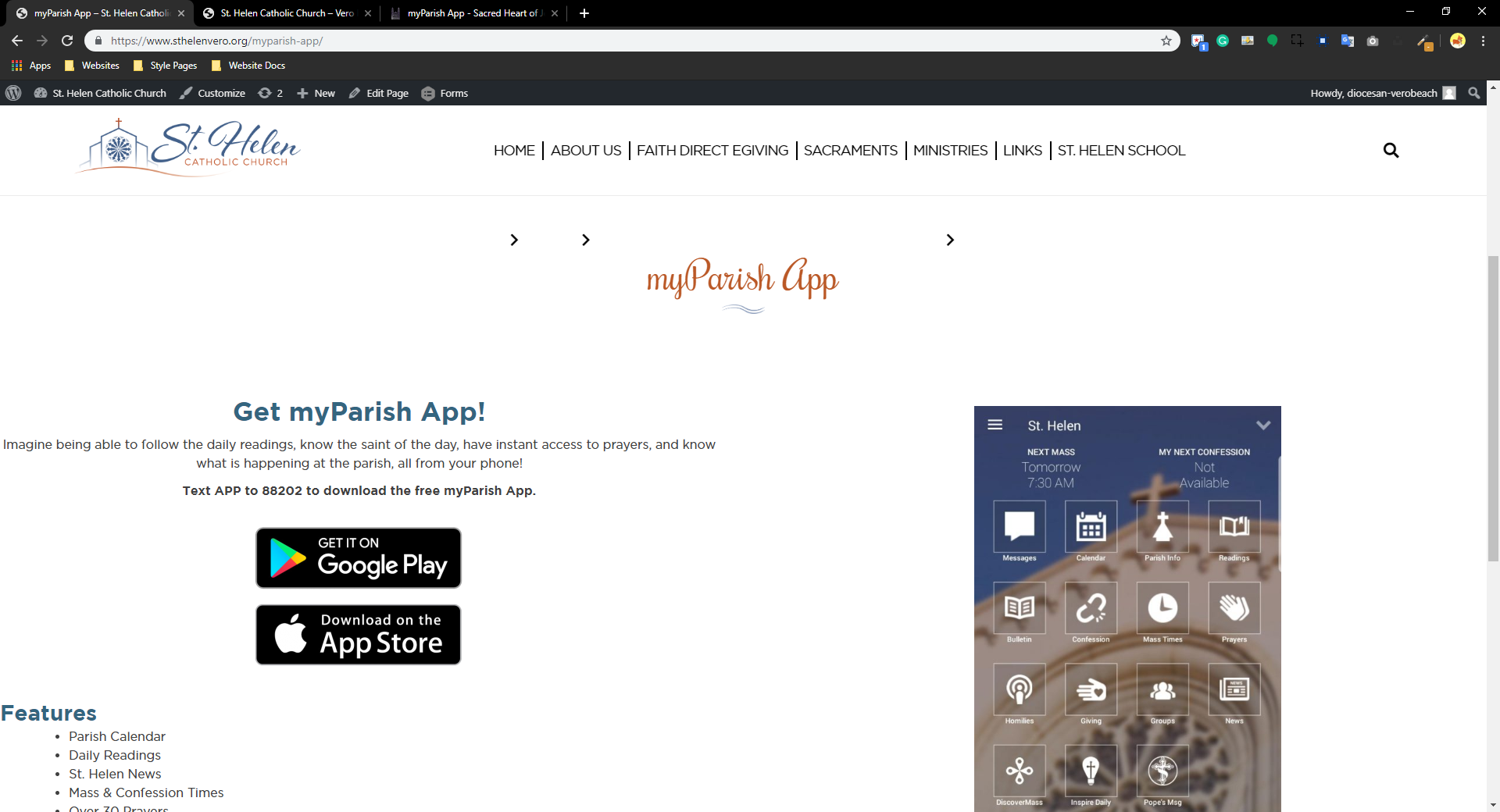Reload the page using the refresh icon
Screen dimensions: 1500x812
pos(67,41)
